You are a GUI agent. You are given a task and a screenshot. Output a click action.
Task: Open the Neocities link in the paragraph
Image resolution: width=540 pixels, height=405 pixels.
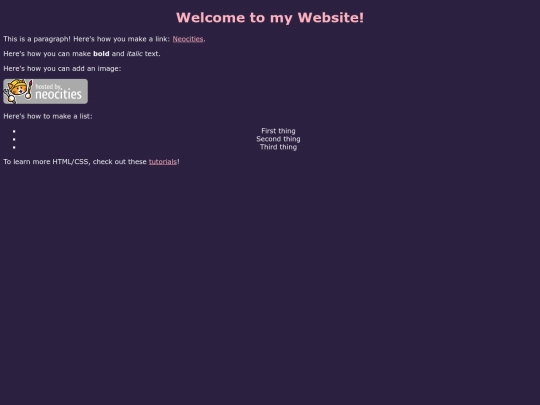pyautogui.click(x=188, y=39)
